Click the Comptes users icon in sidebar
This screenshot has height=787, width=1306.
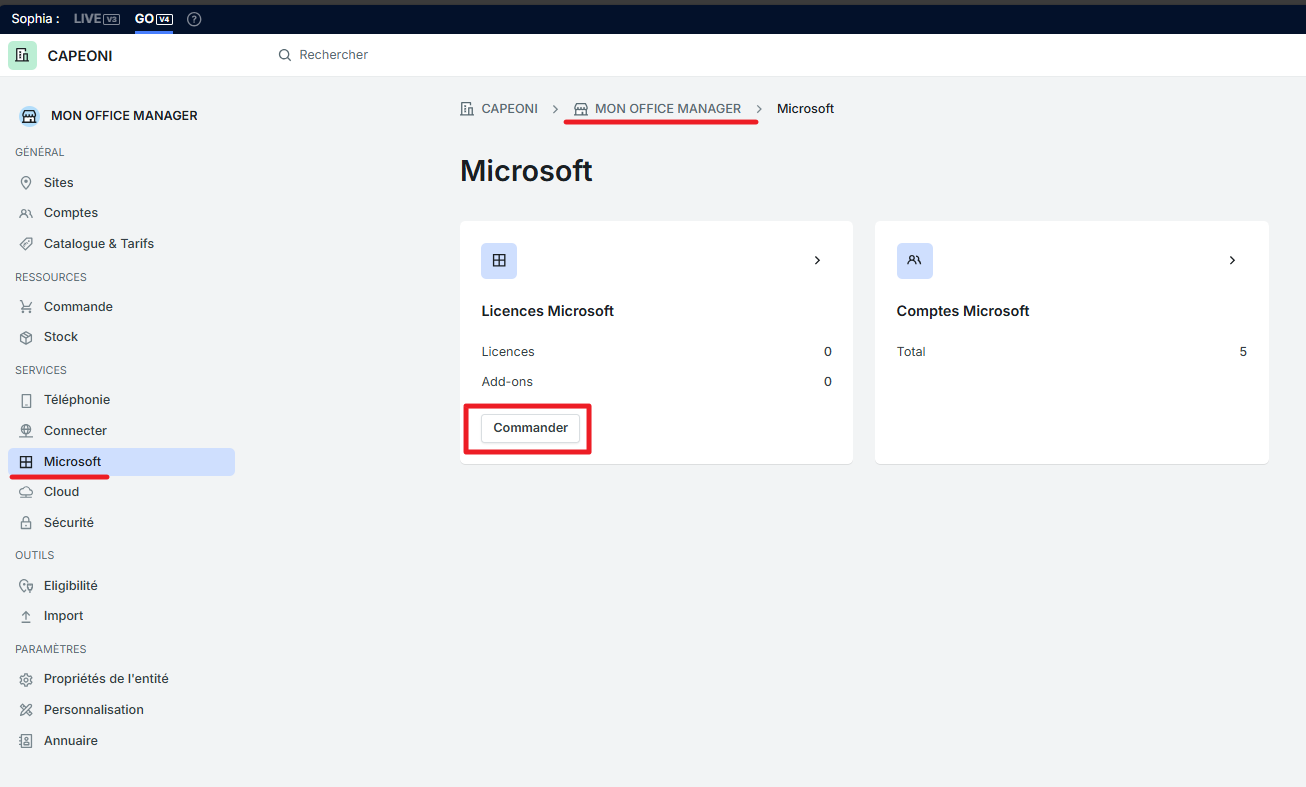pyautogui.click(x=26, y=213)
